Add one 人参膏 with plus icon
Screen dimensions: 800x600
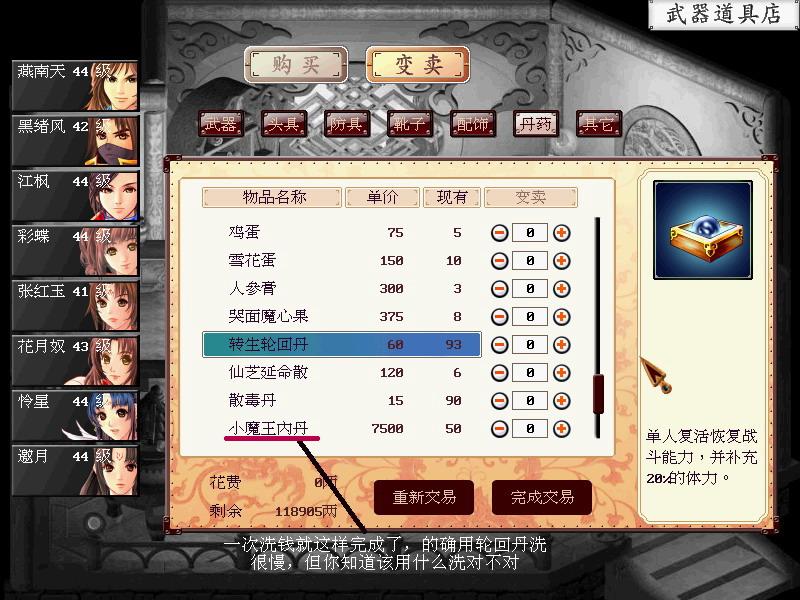coord(561,289)
